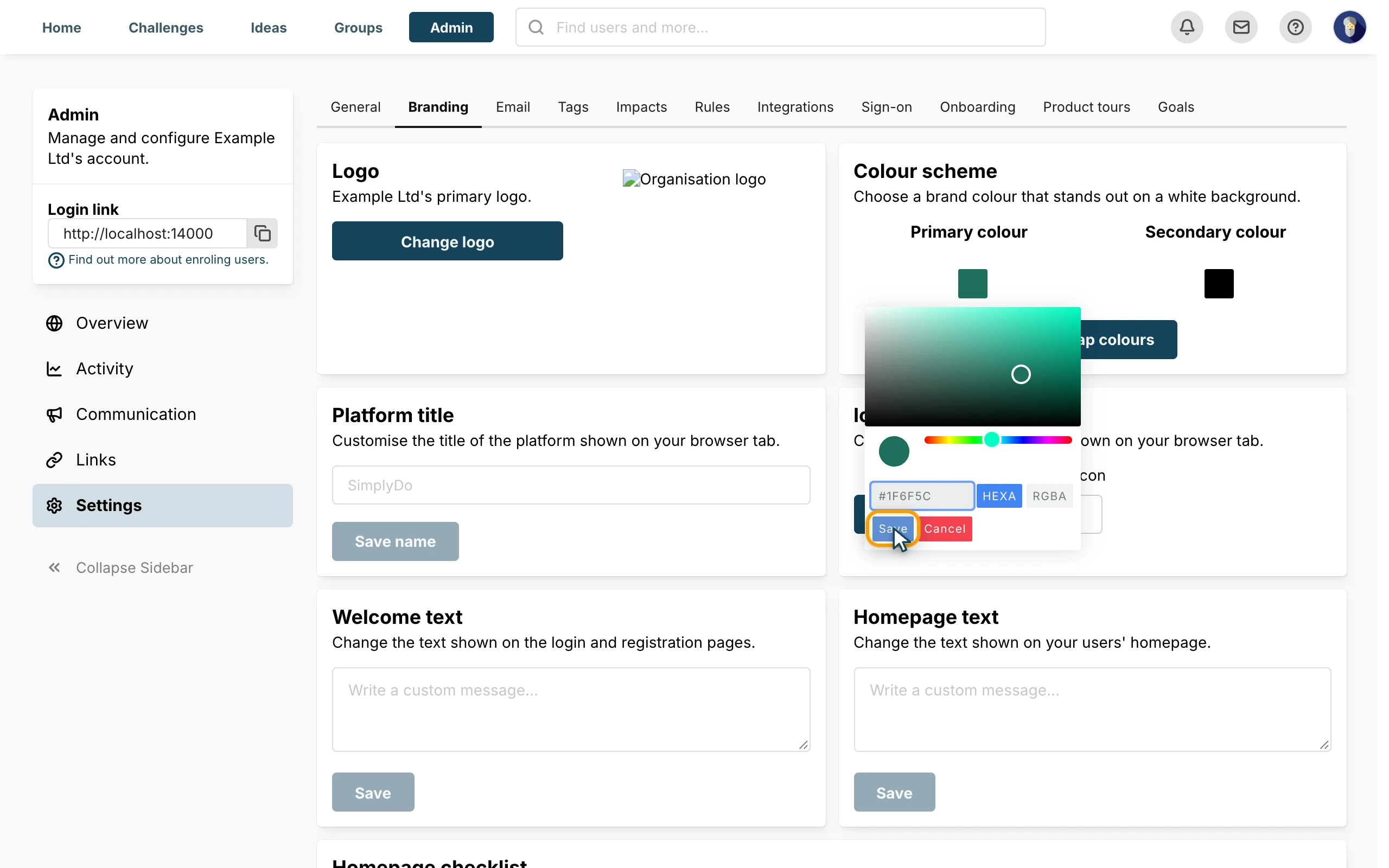Click the saturation area selector circle

pyautogui.click(x=1021, y=374)
